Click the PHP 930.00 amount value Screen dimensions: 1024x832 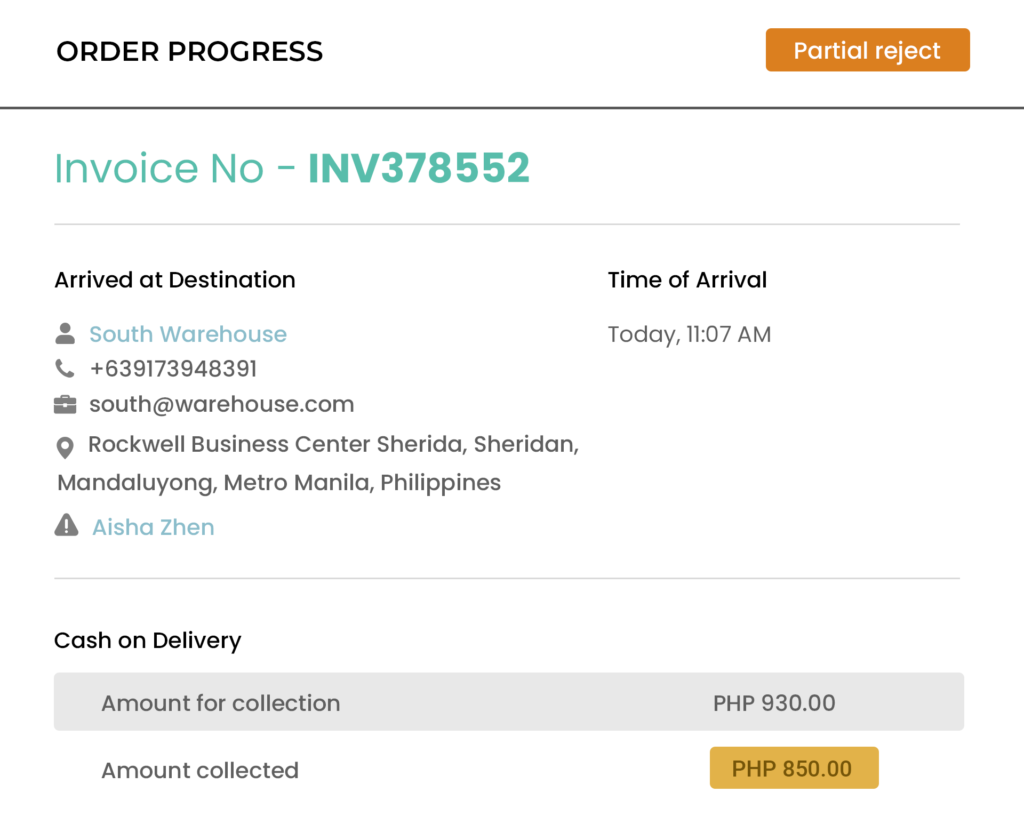coord(774,703)
